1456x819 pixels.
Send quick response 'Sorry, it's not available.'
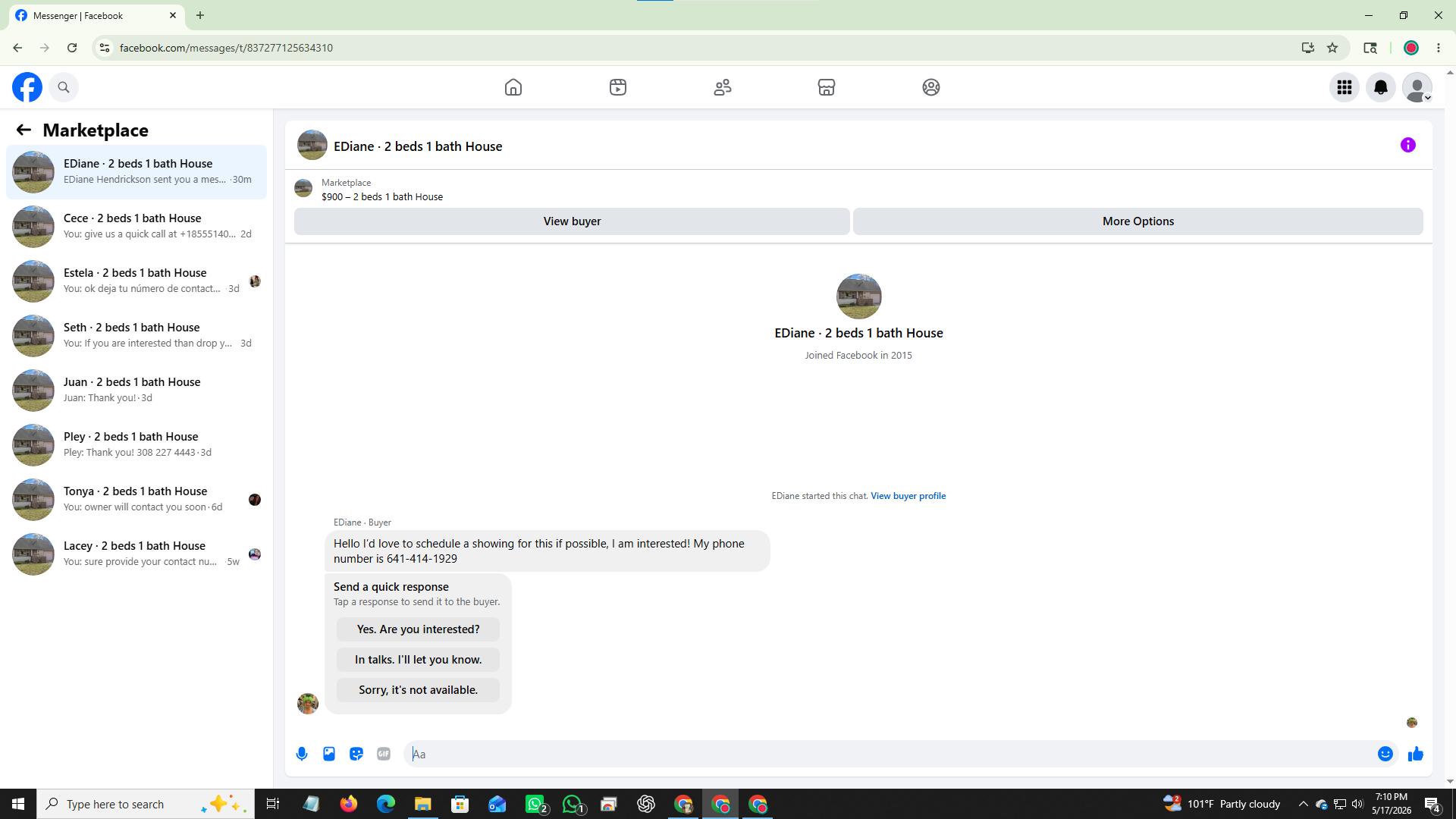point(418,690)
